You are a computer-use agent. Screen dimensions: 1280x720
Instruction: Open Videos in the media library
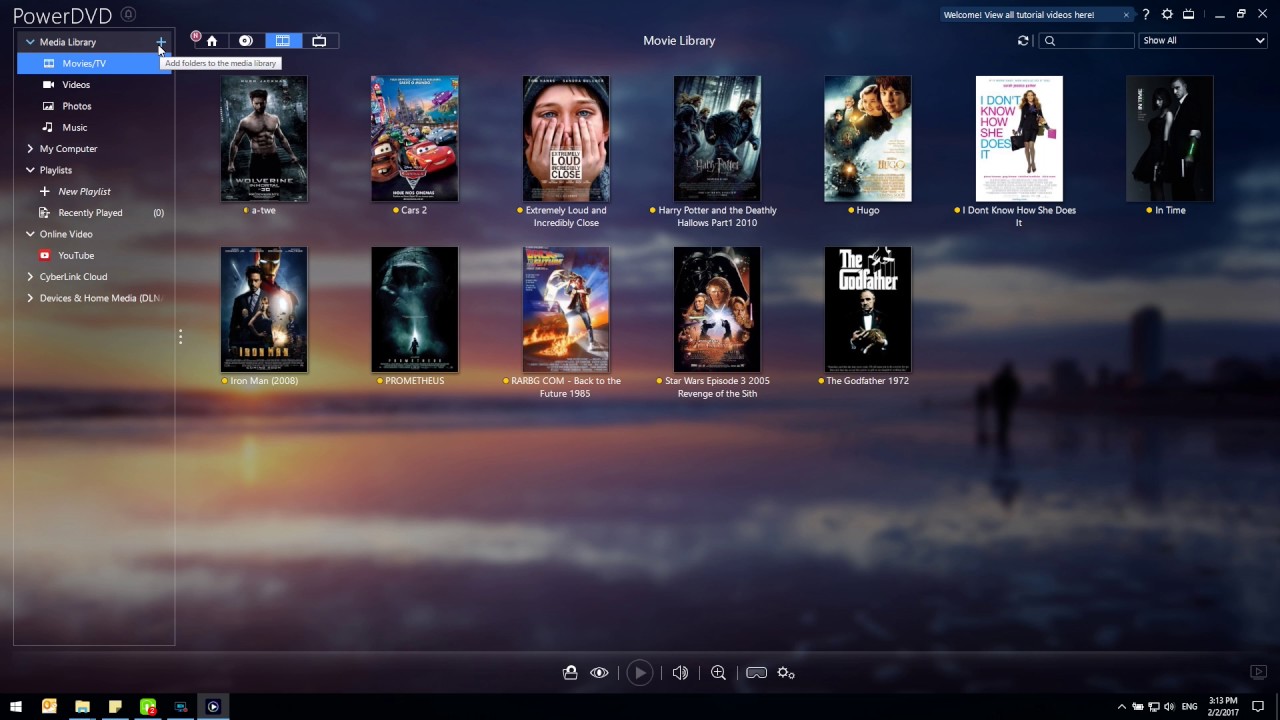point(76,85)
